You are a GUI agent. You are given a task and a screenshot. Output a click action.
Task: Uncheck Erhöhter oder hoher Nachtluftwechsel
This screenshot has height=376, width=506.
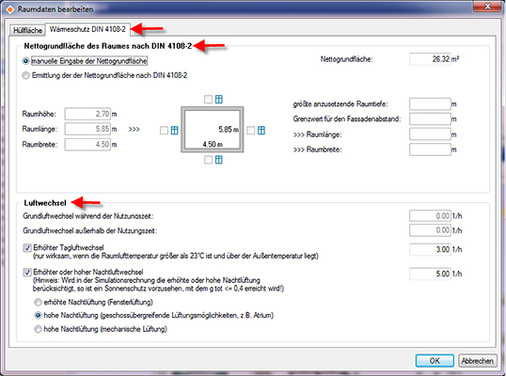pyautogui.click(x=27, y=272)
